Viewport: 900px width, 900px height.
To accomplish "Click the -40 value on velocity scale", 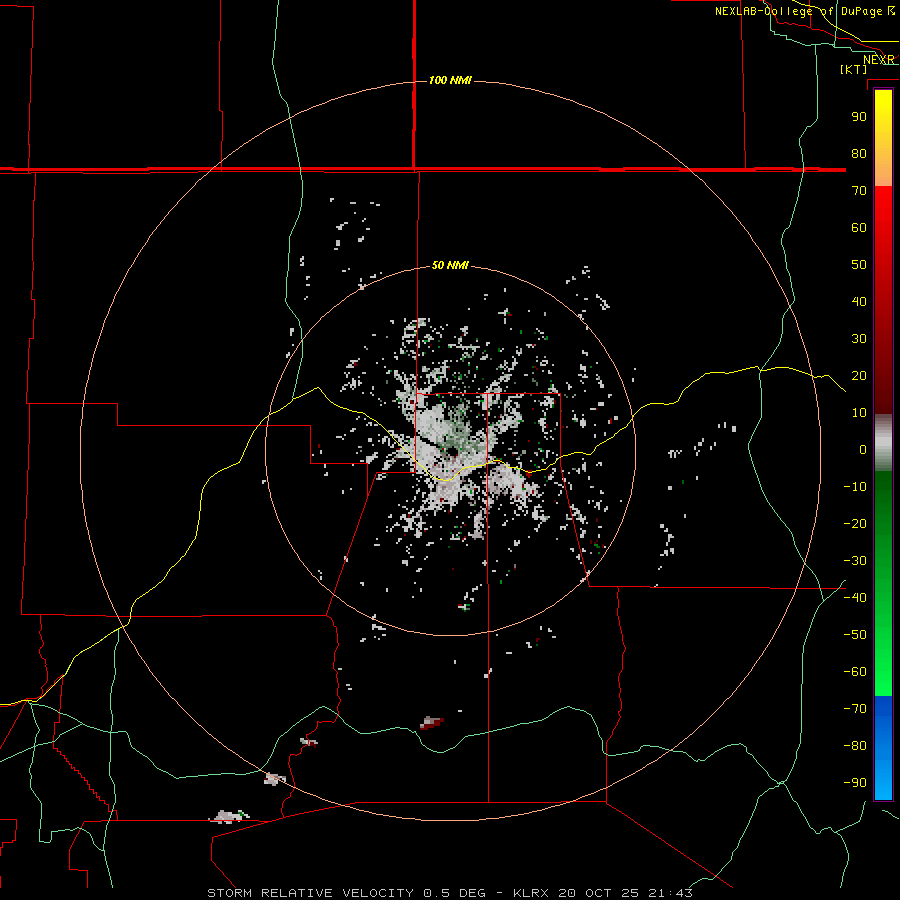I will (x=855, y=598).
